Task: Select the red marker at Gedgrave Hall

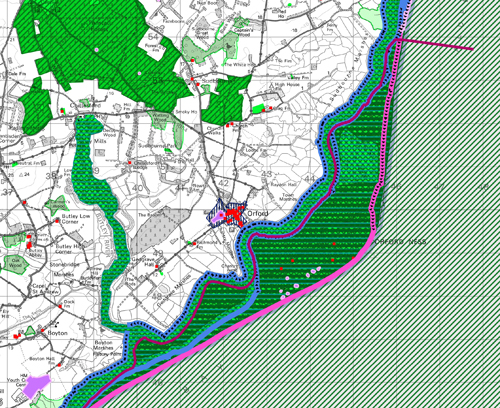Action: pos(156,267)
